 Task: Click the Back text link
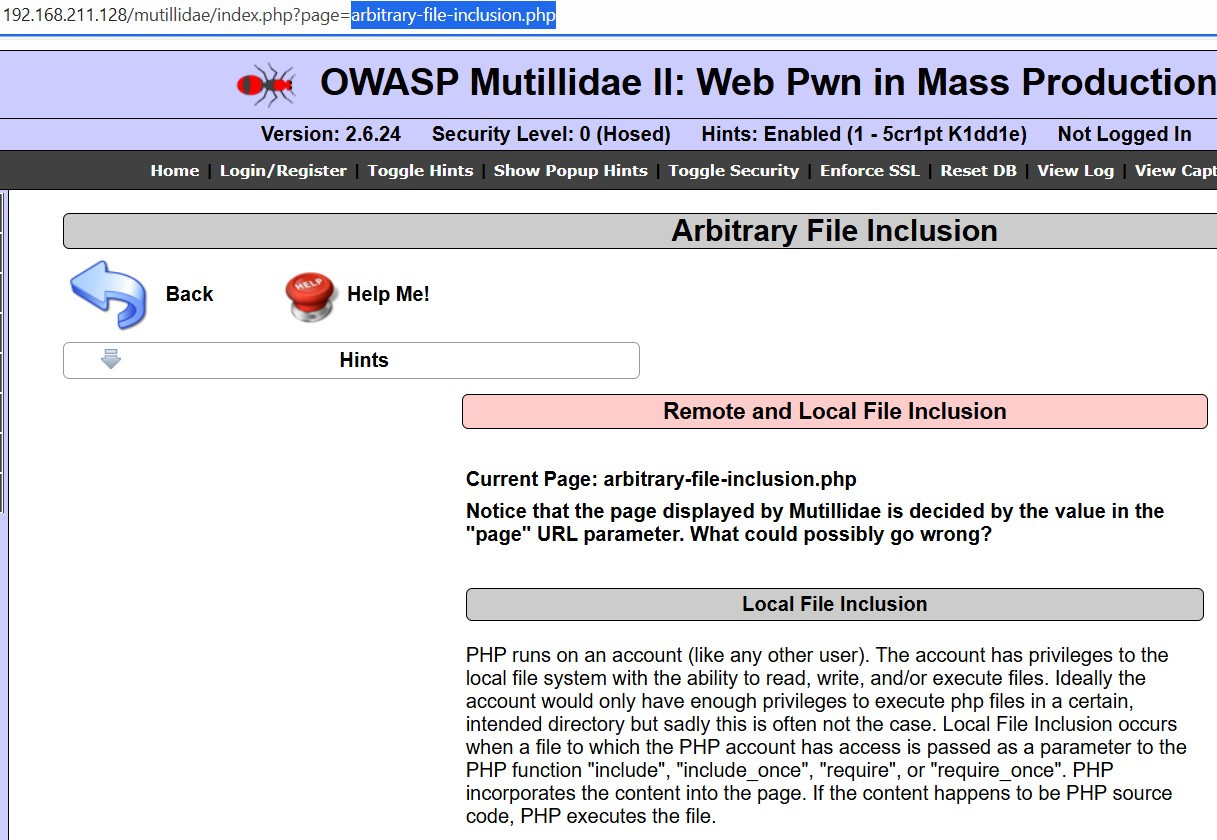[x=189, y=294]
